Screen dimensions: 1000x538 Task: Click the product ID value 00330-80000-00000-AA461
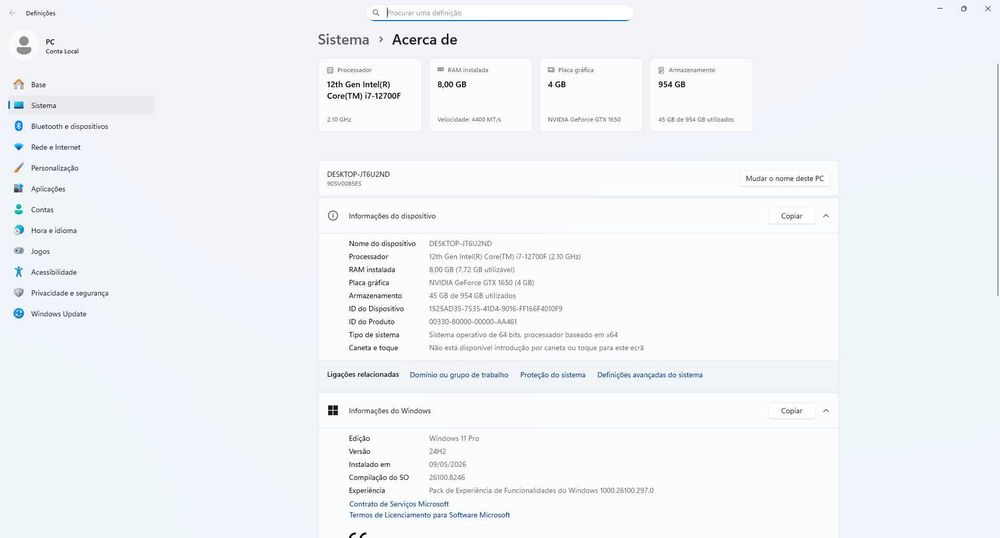pos(473,322)
